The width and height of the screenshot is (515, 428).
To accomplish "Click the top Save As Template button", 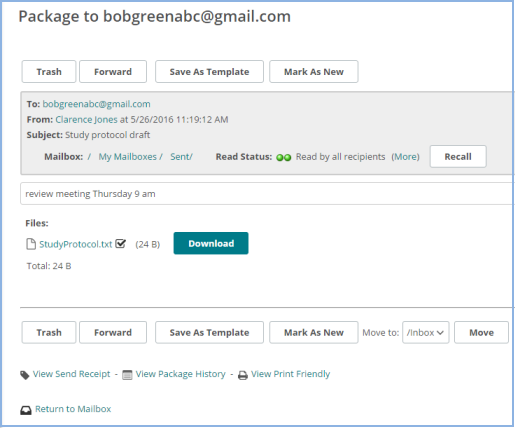I will 209,72.
